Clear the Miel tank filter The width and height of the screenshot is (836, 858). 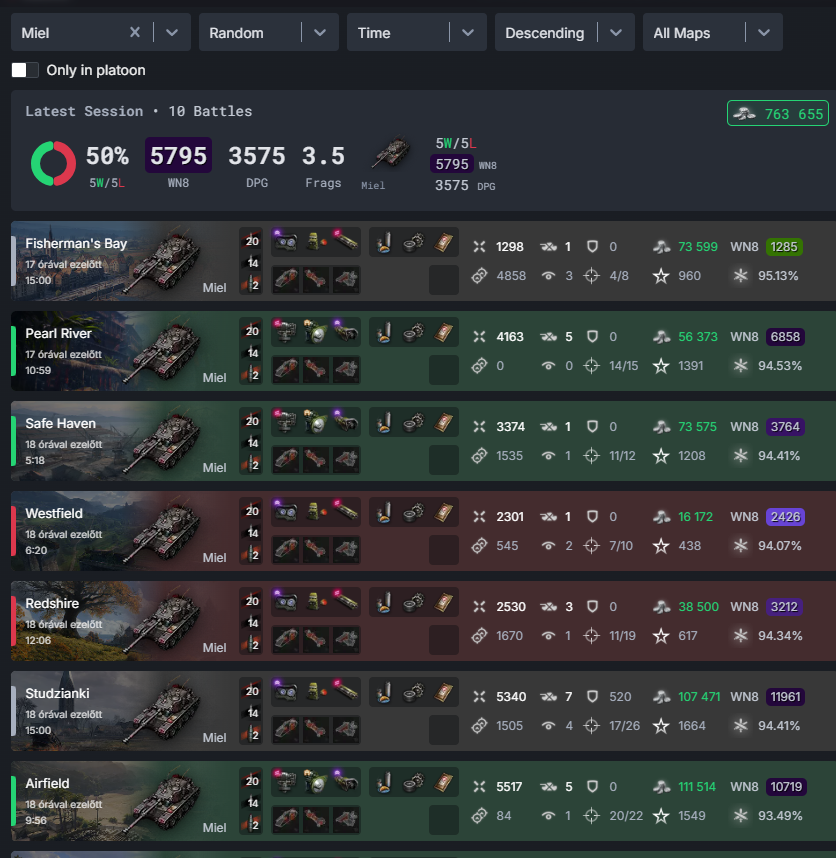pyautogui.click(x=135, y=32)
